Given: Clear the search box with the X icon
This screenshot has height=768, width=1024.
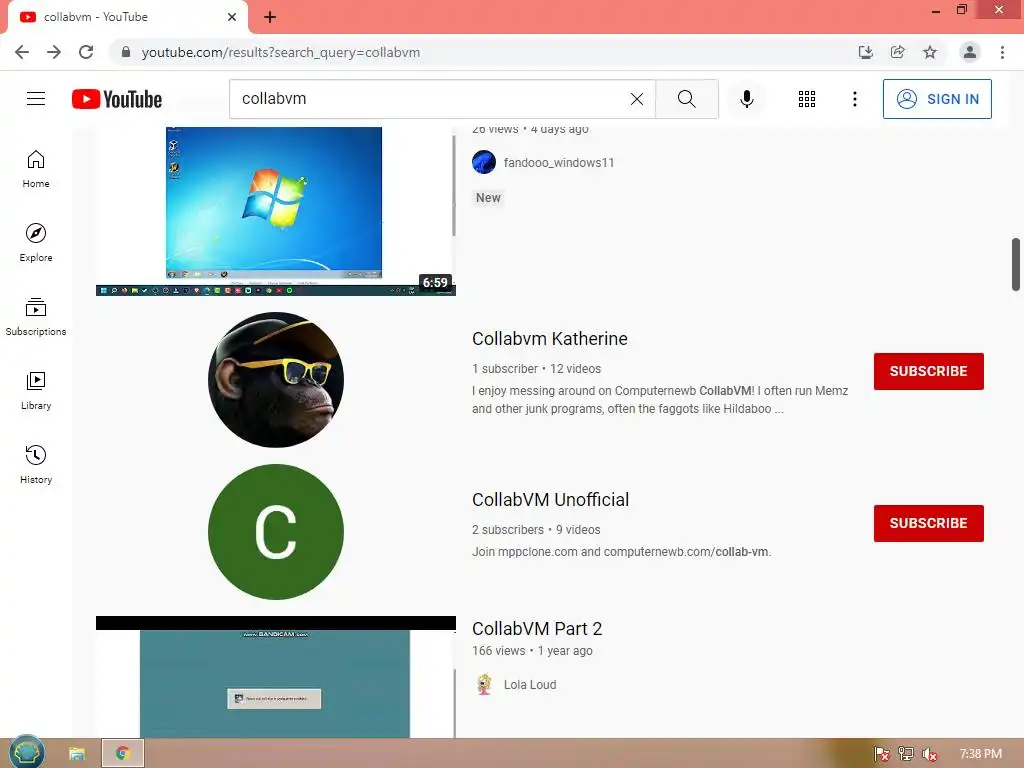Looking at the screenshot, I should click(x=637, y=99).
